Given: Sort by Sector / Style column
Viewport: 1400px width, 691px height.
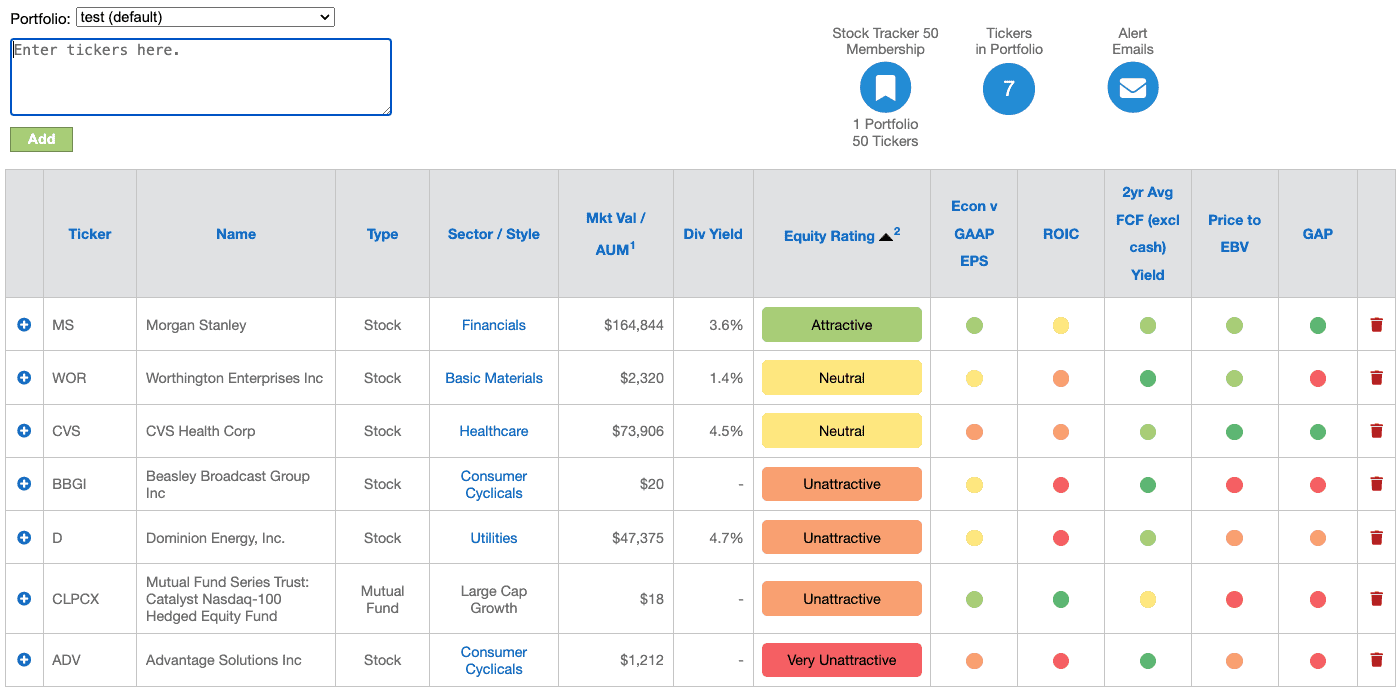Looking at the screenshot, I should pos(494,234).
